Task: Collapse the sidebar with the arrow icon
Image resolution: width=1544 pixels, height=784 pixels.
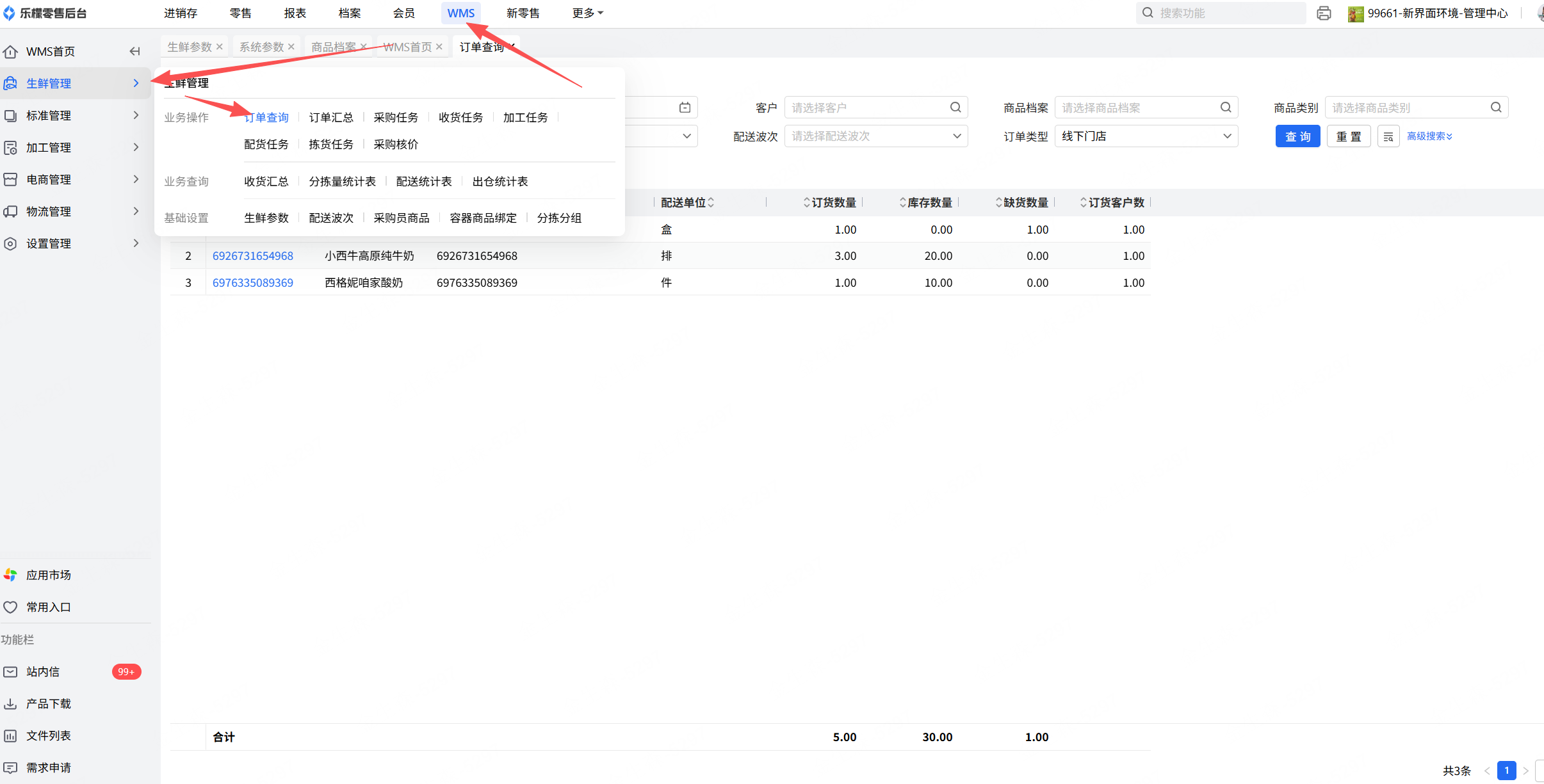Action: (x=134, y=51)
